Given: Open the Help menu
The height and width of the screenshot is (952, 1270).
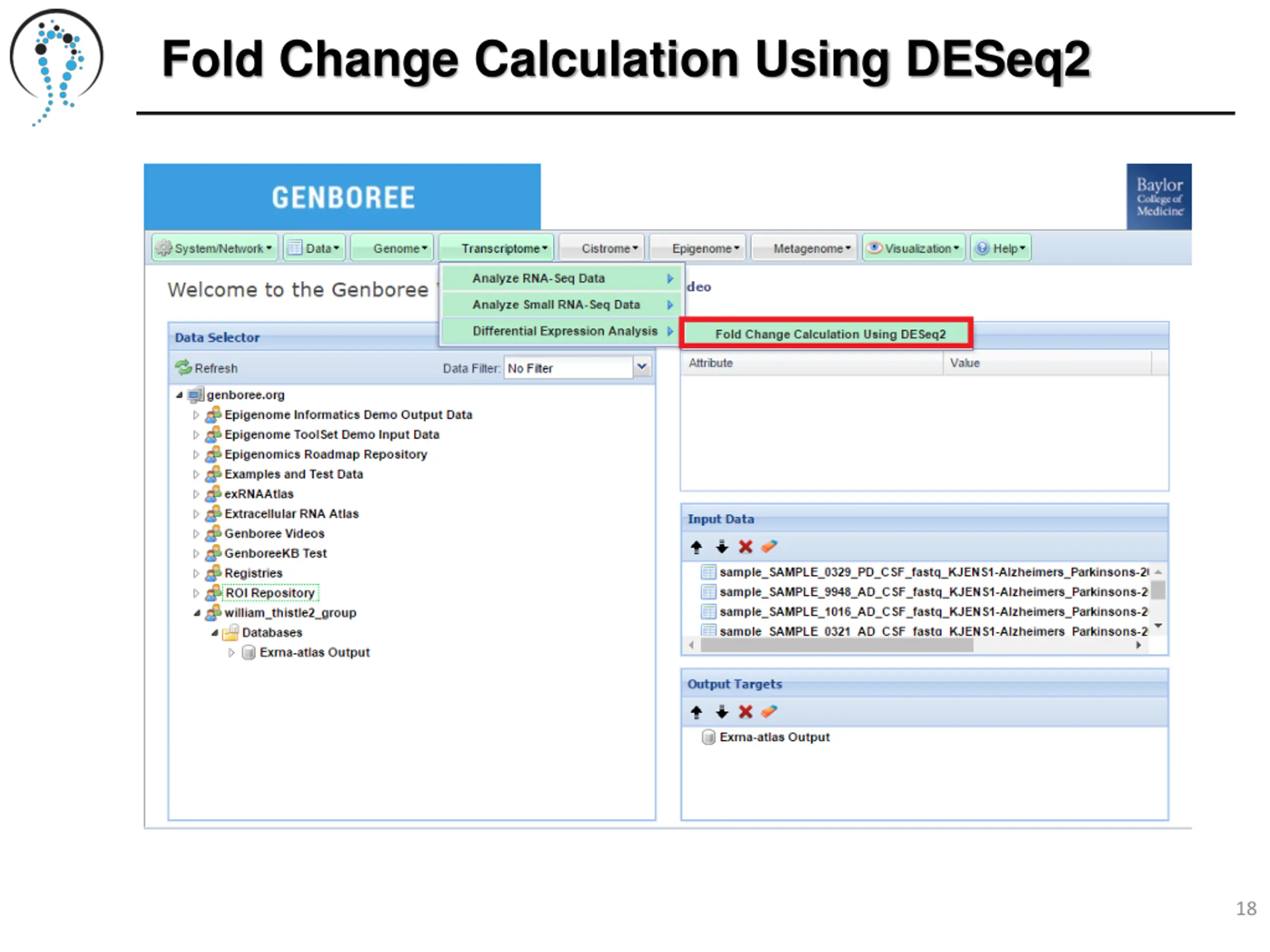Looking at the screenshot, I should [1001, 248].
